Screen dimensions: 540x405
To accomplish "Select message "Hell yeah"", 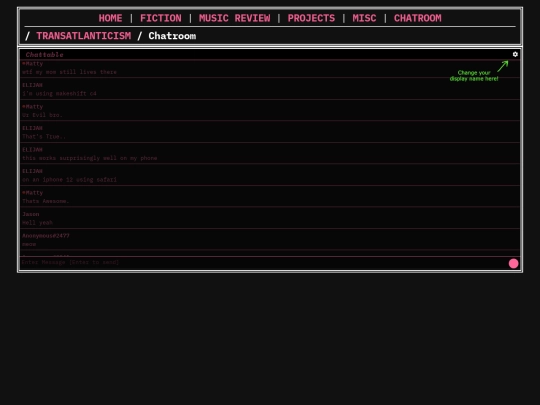I will pos(37,223).
